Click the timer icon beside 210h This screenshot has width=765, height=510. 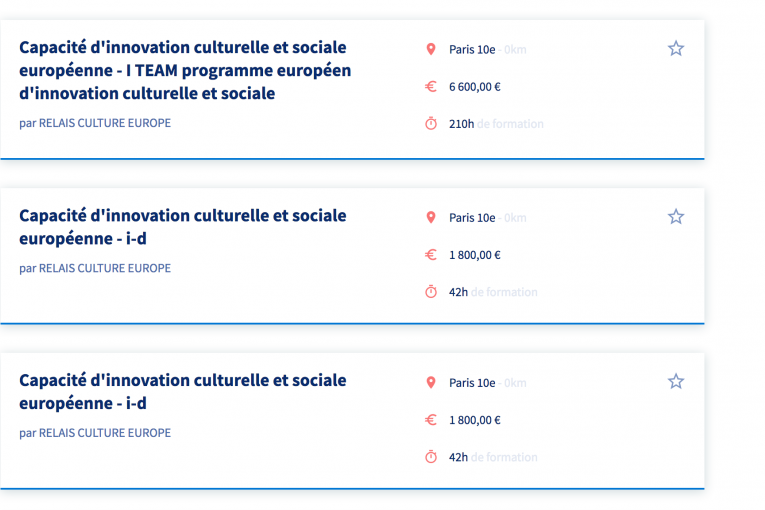pos(431,123)
